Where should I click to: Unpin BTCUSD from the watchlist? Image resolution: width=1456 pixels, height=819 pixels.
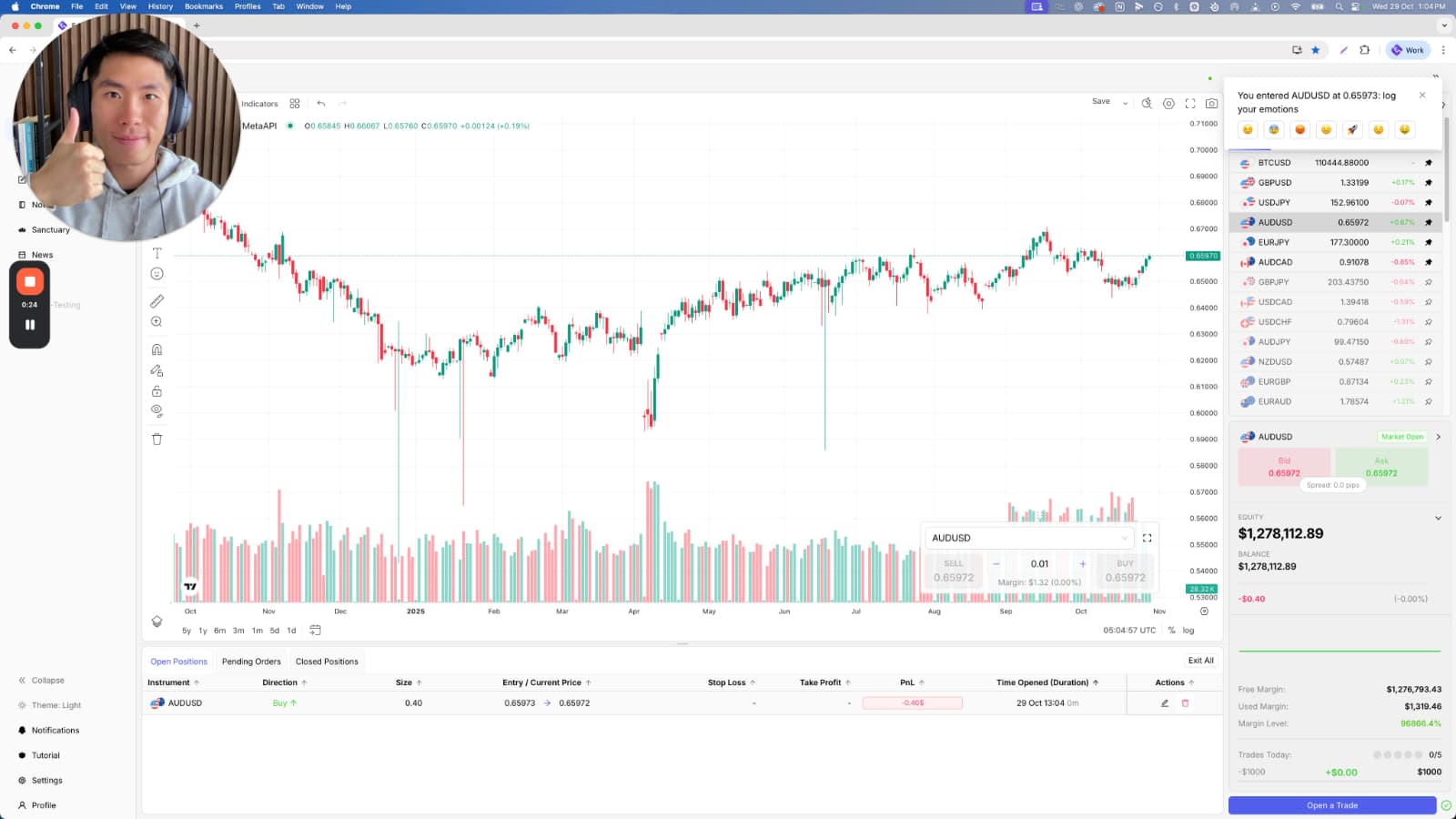(x=1428, y=163)
